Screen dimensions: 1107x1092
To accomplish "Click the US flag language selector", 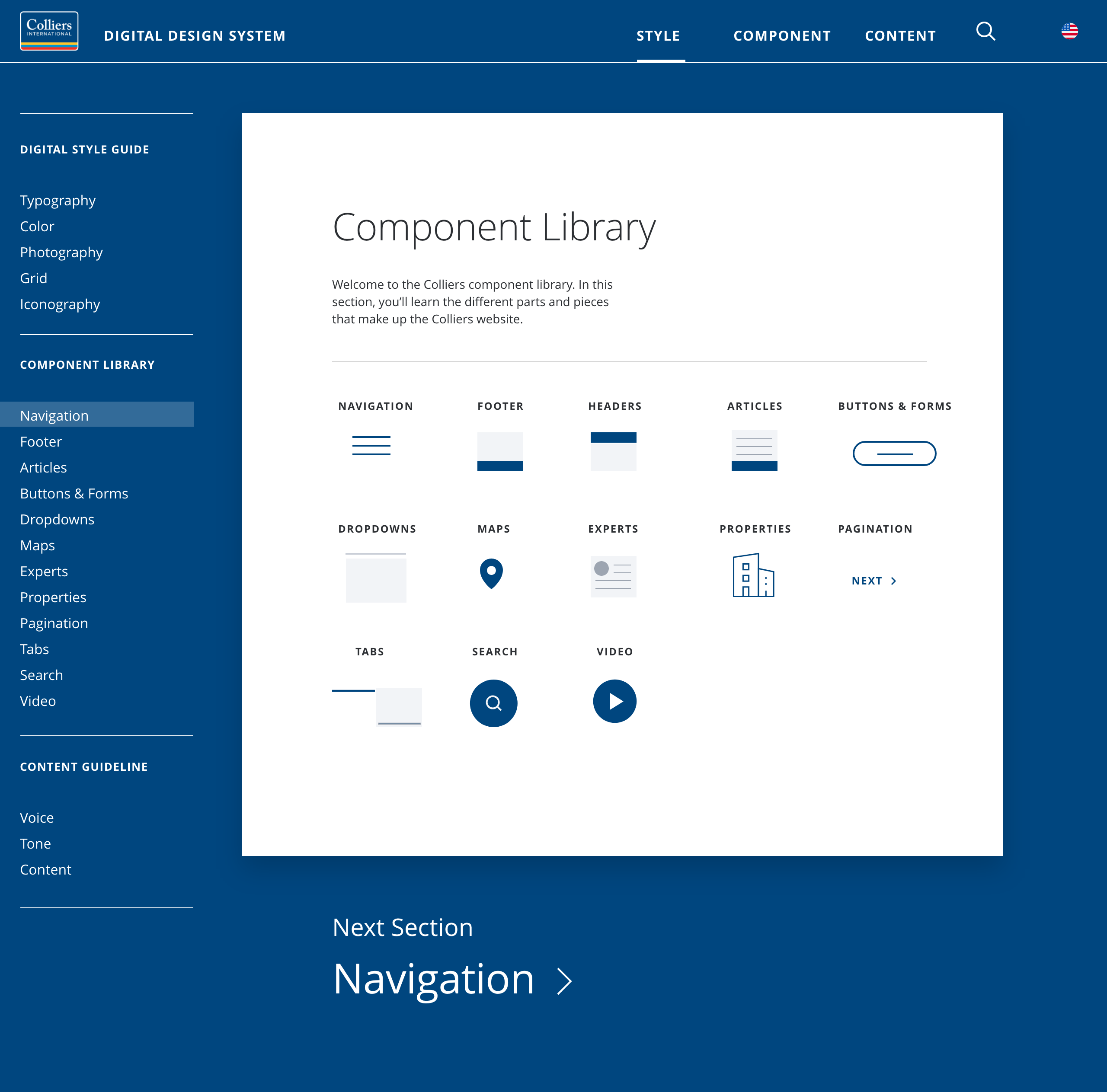I will pyautogui.click(x=1069, y=31).
